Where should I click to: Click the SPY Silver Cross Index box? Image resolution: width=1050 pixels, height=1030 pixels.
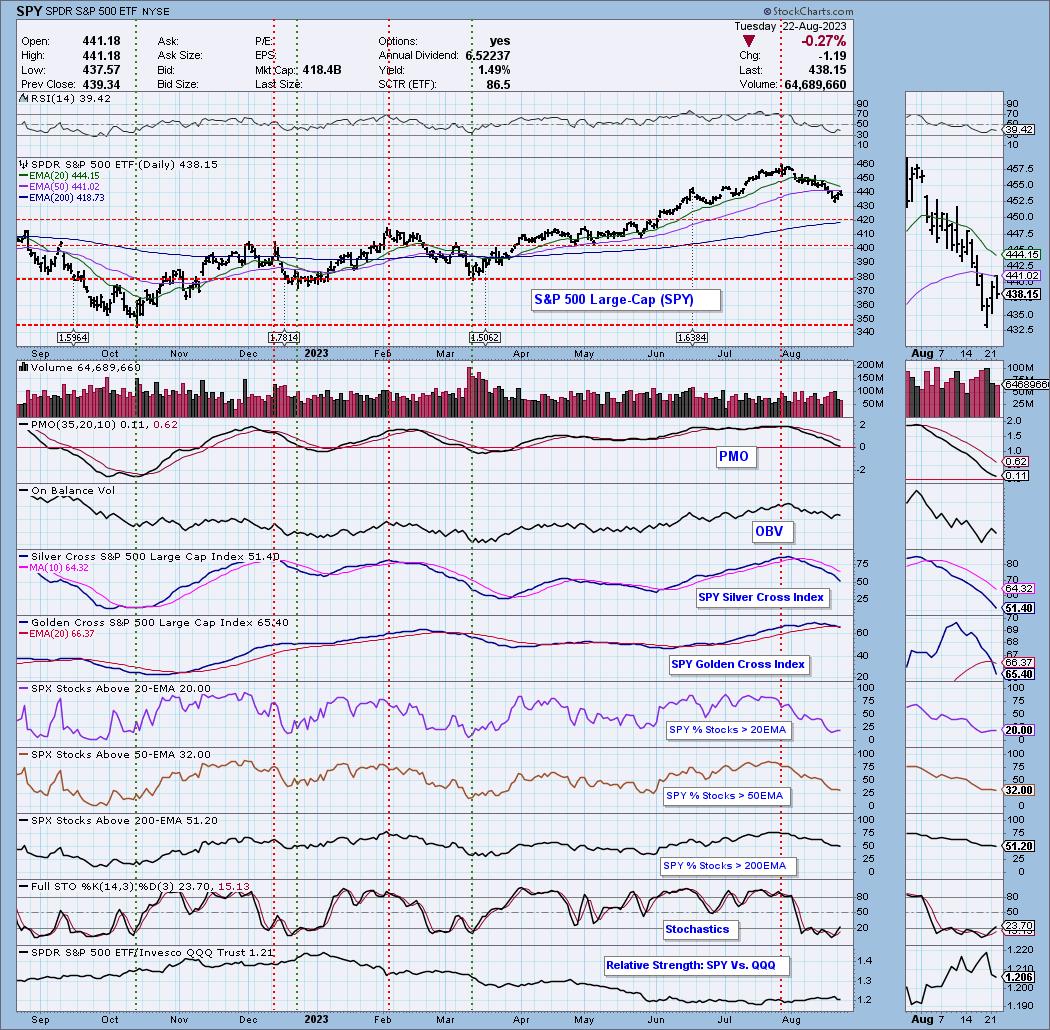762,597
